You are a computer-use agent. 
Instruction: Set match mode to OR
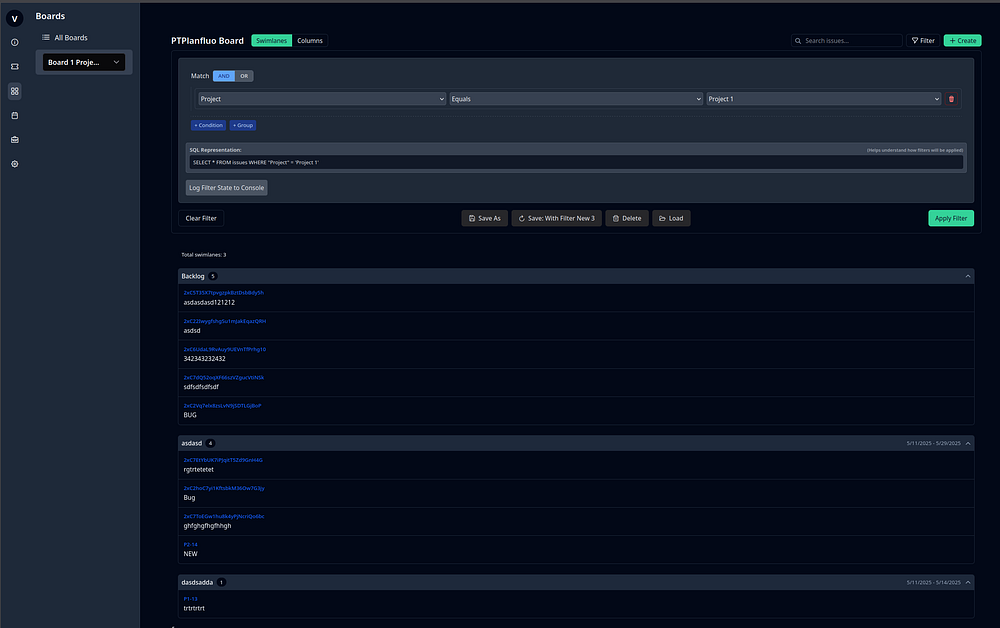[244, 76]
